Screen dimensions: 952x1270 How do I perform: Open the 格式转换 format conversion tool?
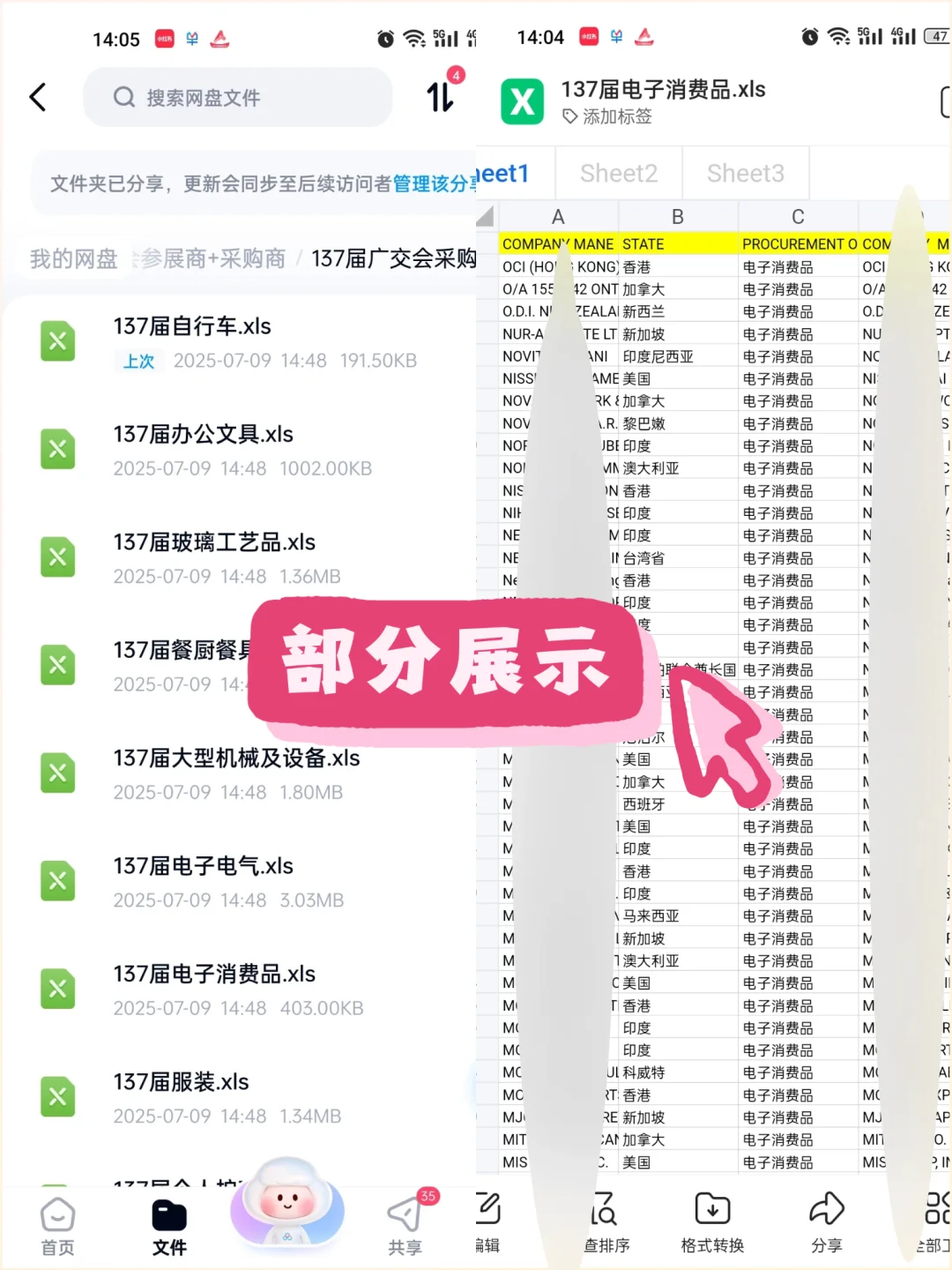pos(711,1223)
